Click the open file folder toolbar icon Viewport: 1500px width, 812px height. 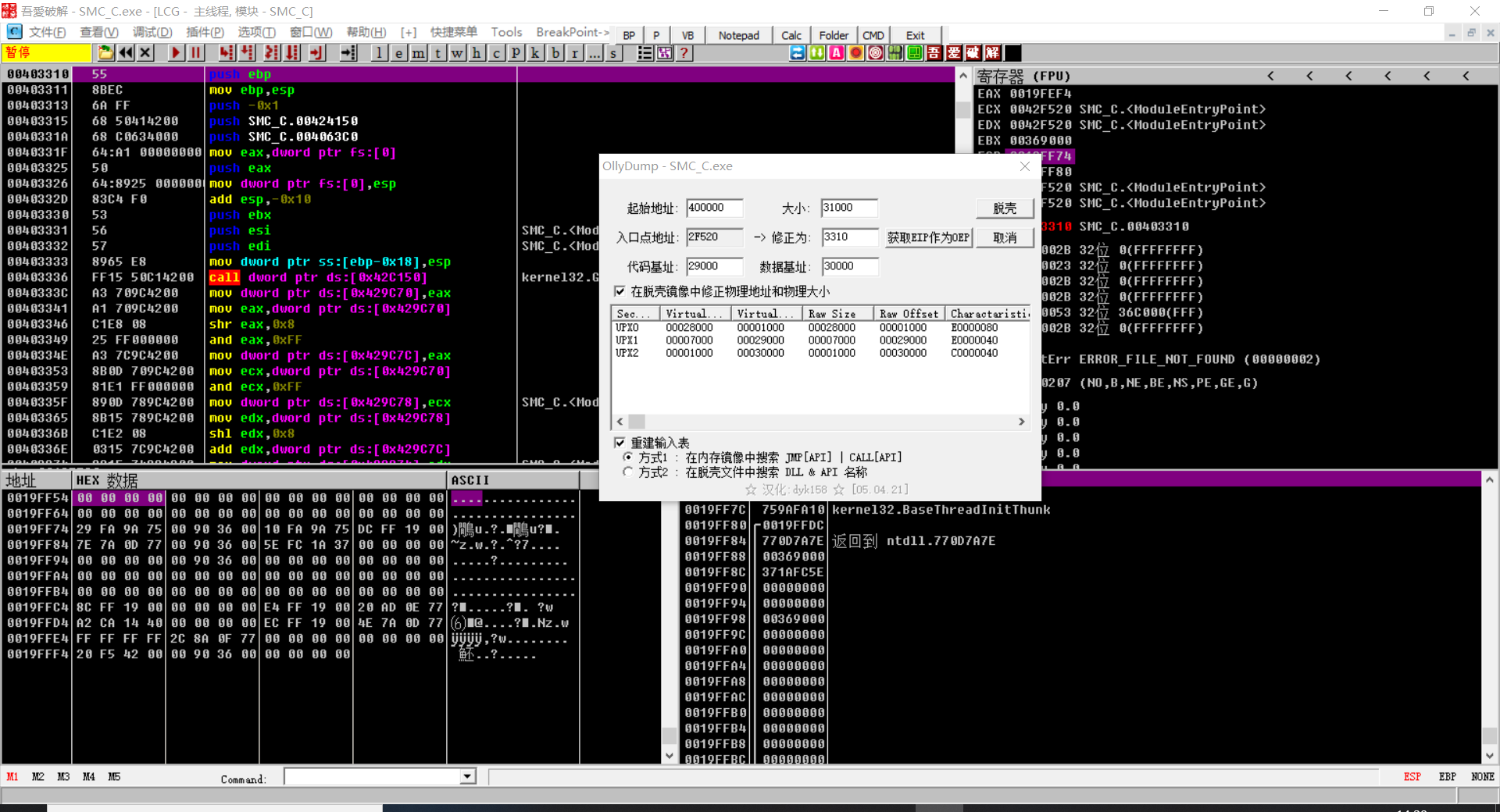coord(105,53)
